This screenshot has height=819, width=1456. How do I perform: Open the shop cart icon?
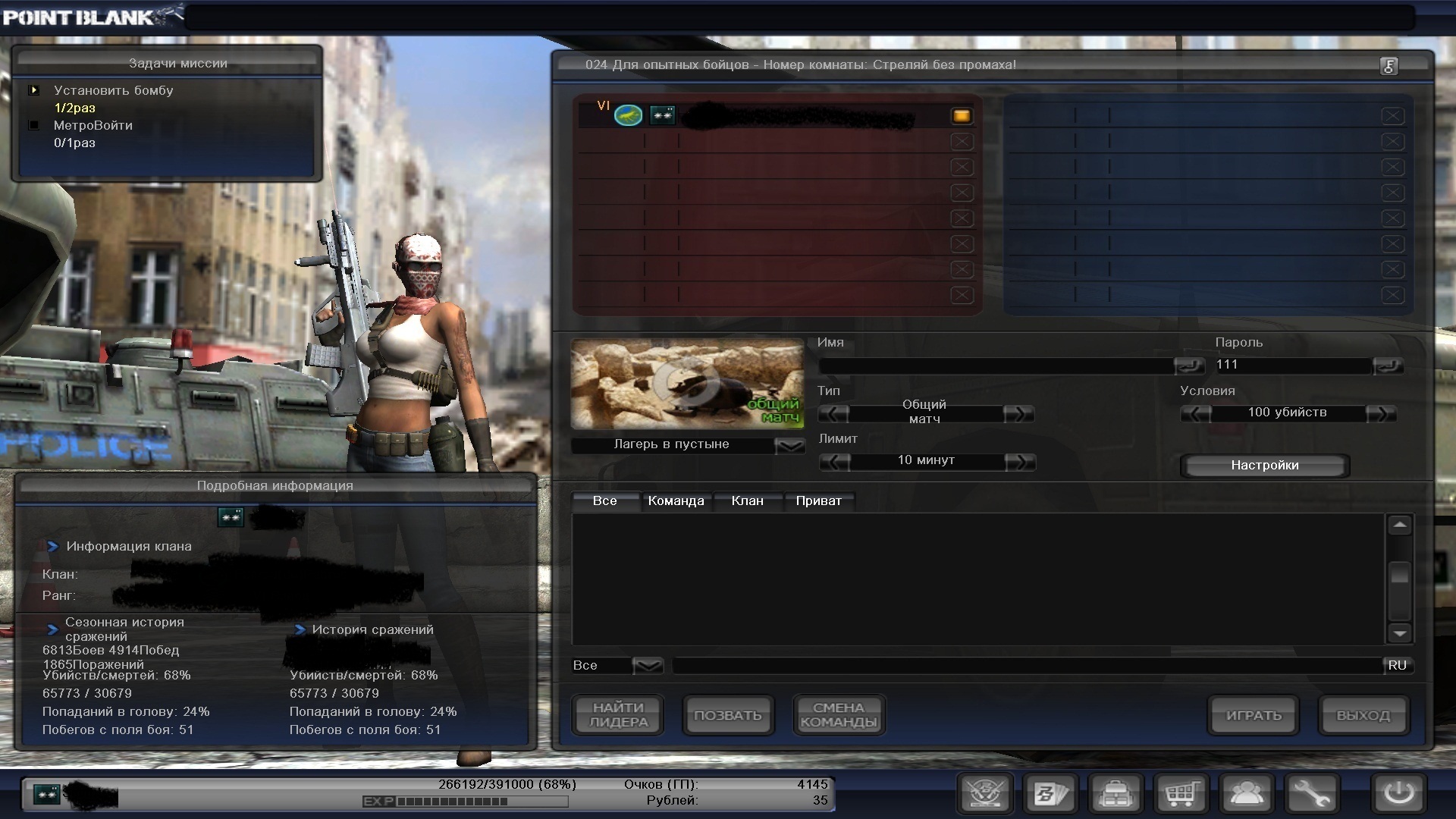1181,794
